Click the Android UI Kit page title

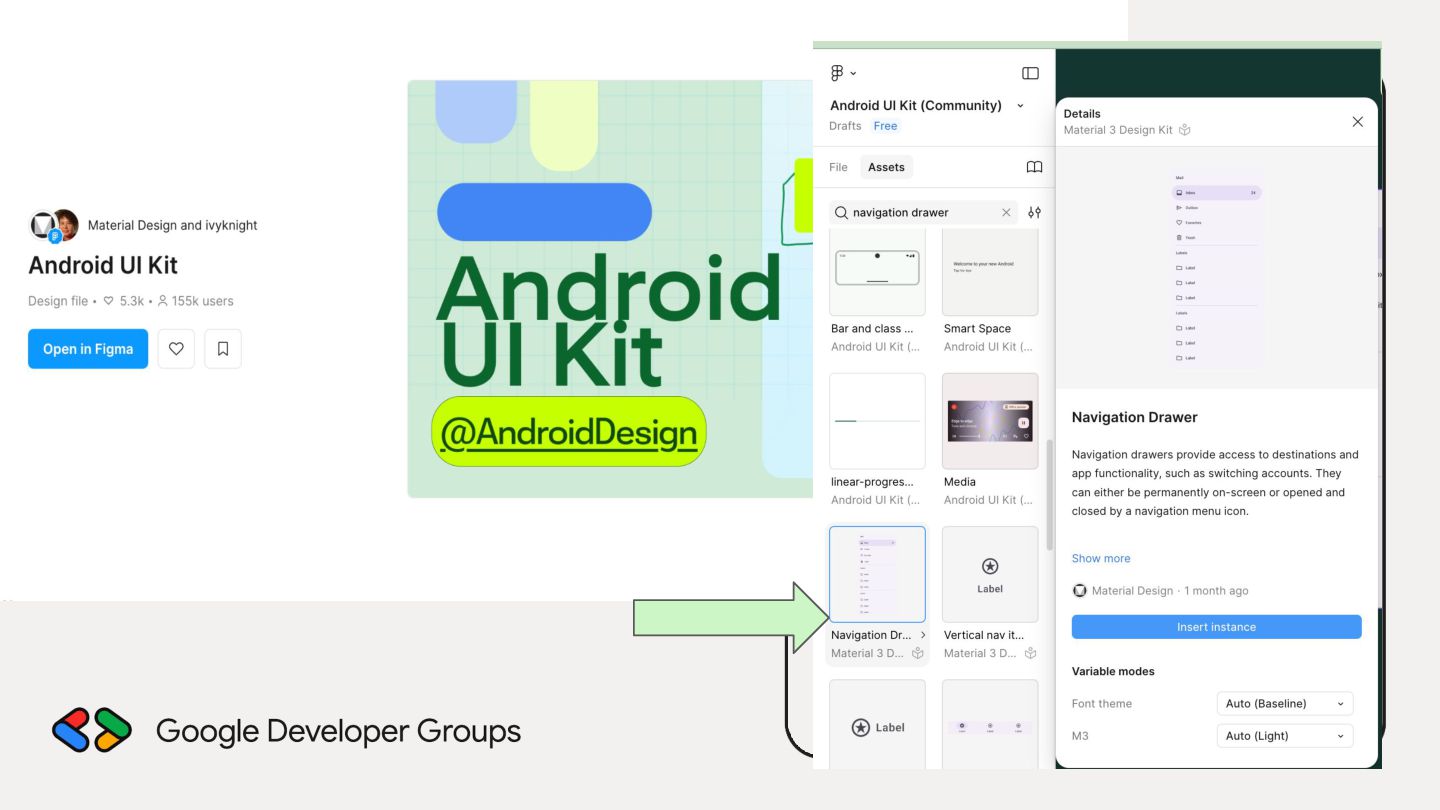[x=103, y=265]
